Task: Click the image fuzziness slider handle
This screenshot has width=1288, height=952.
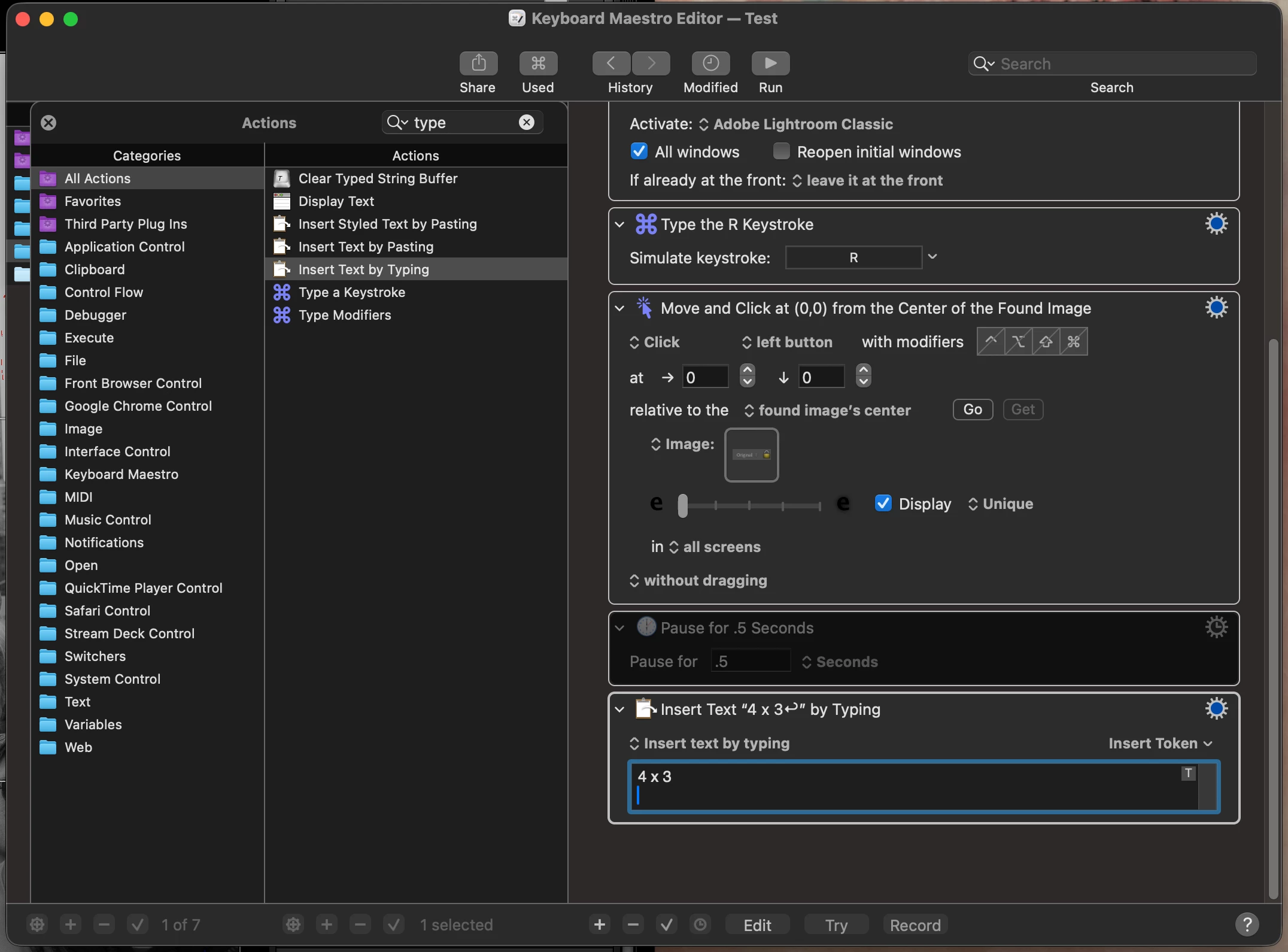Action: 683,505
